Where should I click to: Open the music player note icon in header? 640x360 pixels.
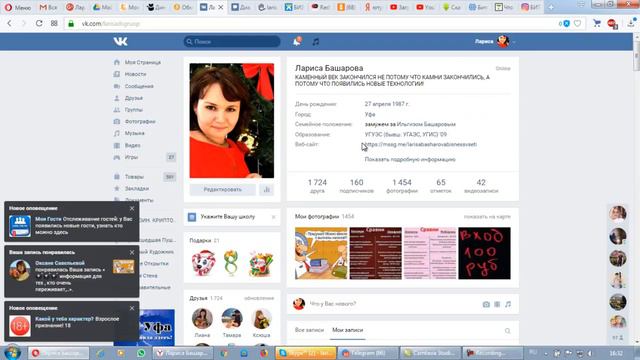[x=316, y=42]
